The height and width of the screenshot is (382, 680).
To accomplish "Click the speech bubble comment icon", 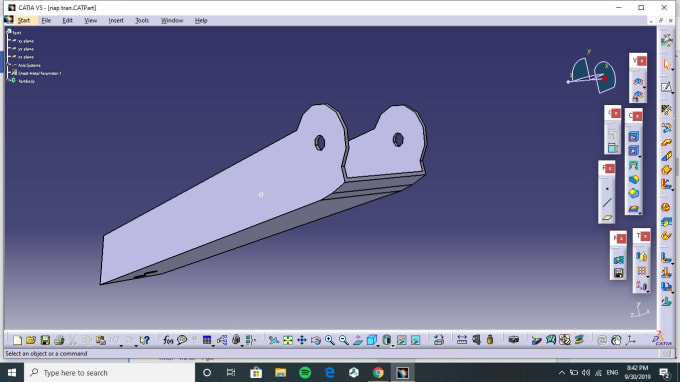I will click(182, 340).
